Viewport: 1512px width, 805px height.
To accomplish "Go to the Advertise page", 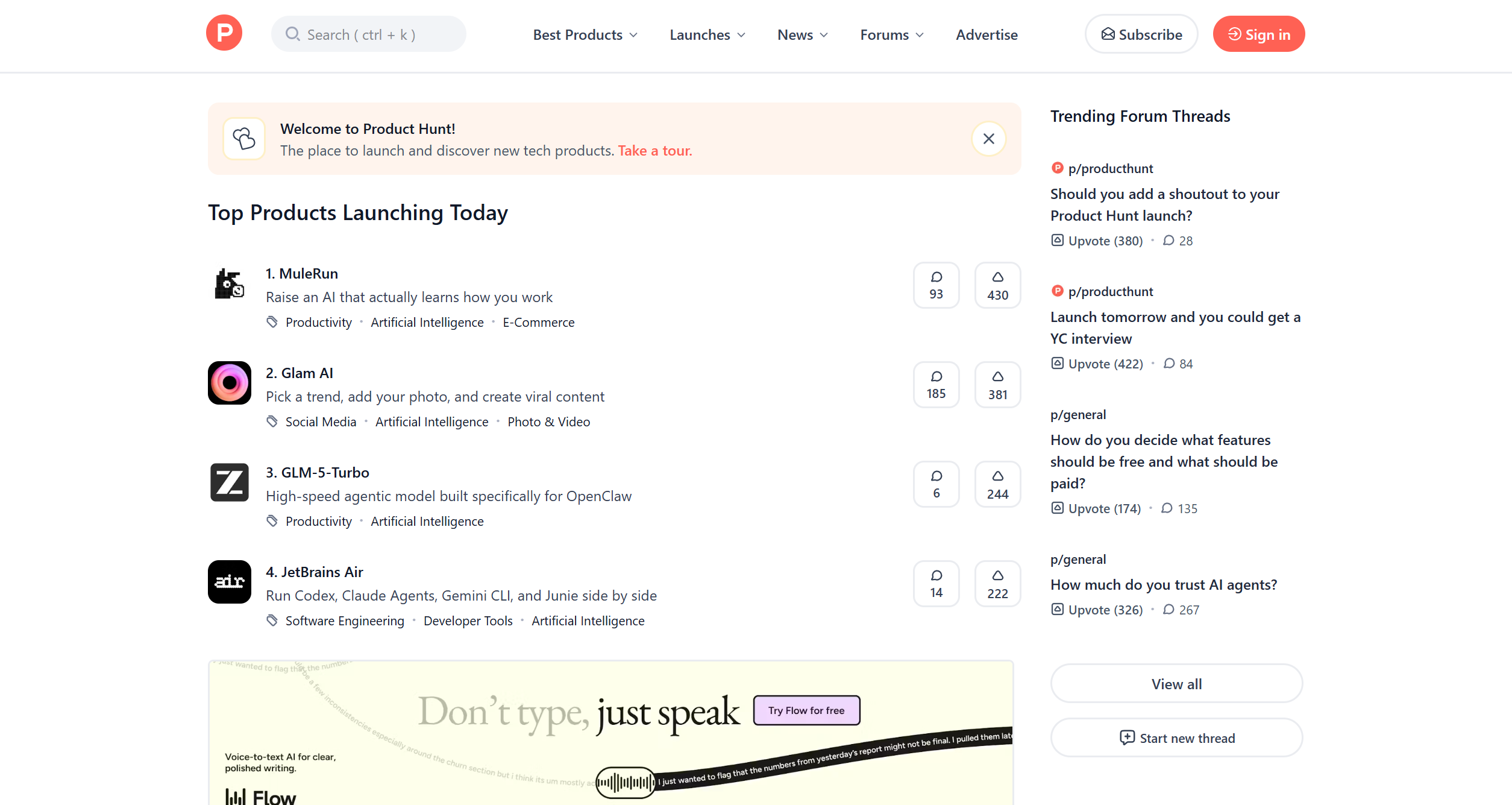I will [987, 35].
